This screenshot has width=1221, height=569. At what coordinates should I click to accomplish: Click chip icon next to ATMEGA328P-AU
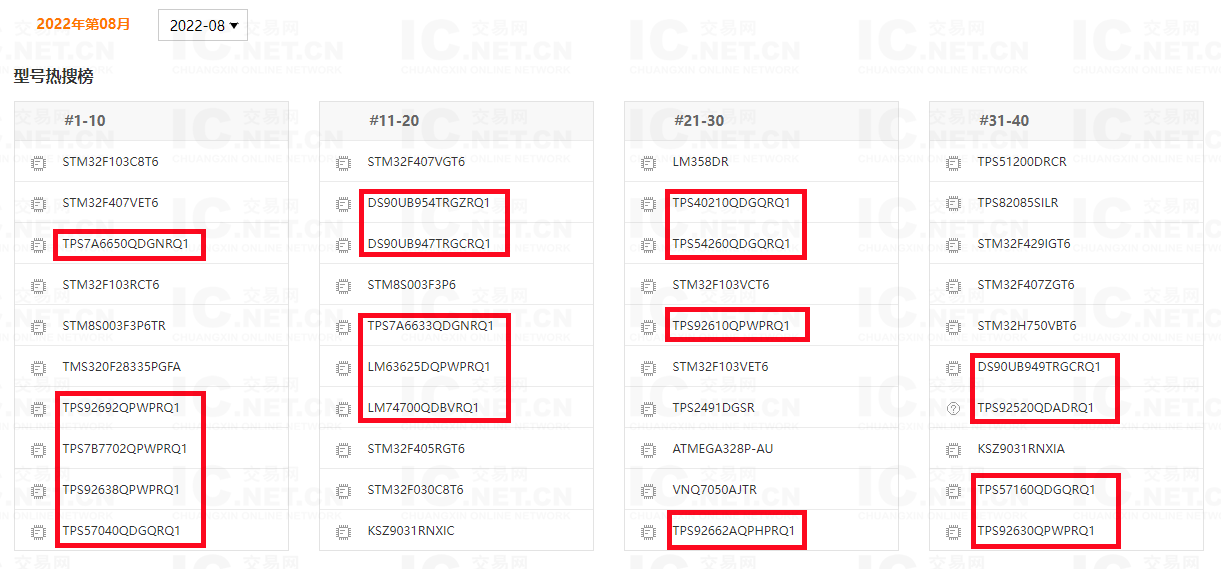click(x=649, y=449)
